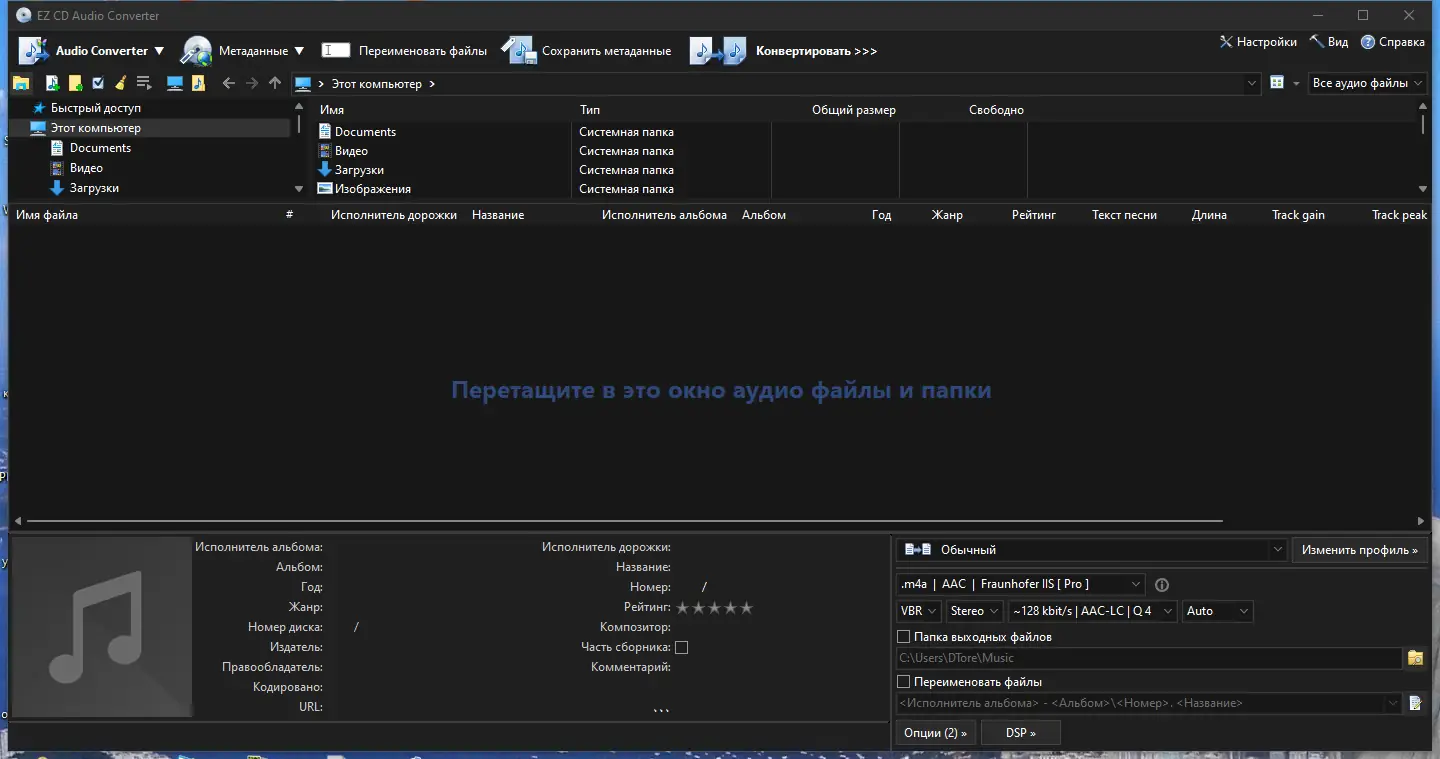Click Сохранить метаданные in the toolbar
This screenshot has height=759, width=1440.
point(586,51)
